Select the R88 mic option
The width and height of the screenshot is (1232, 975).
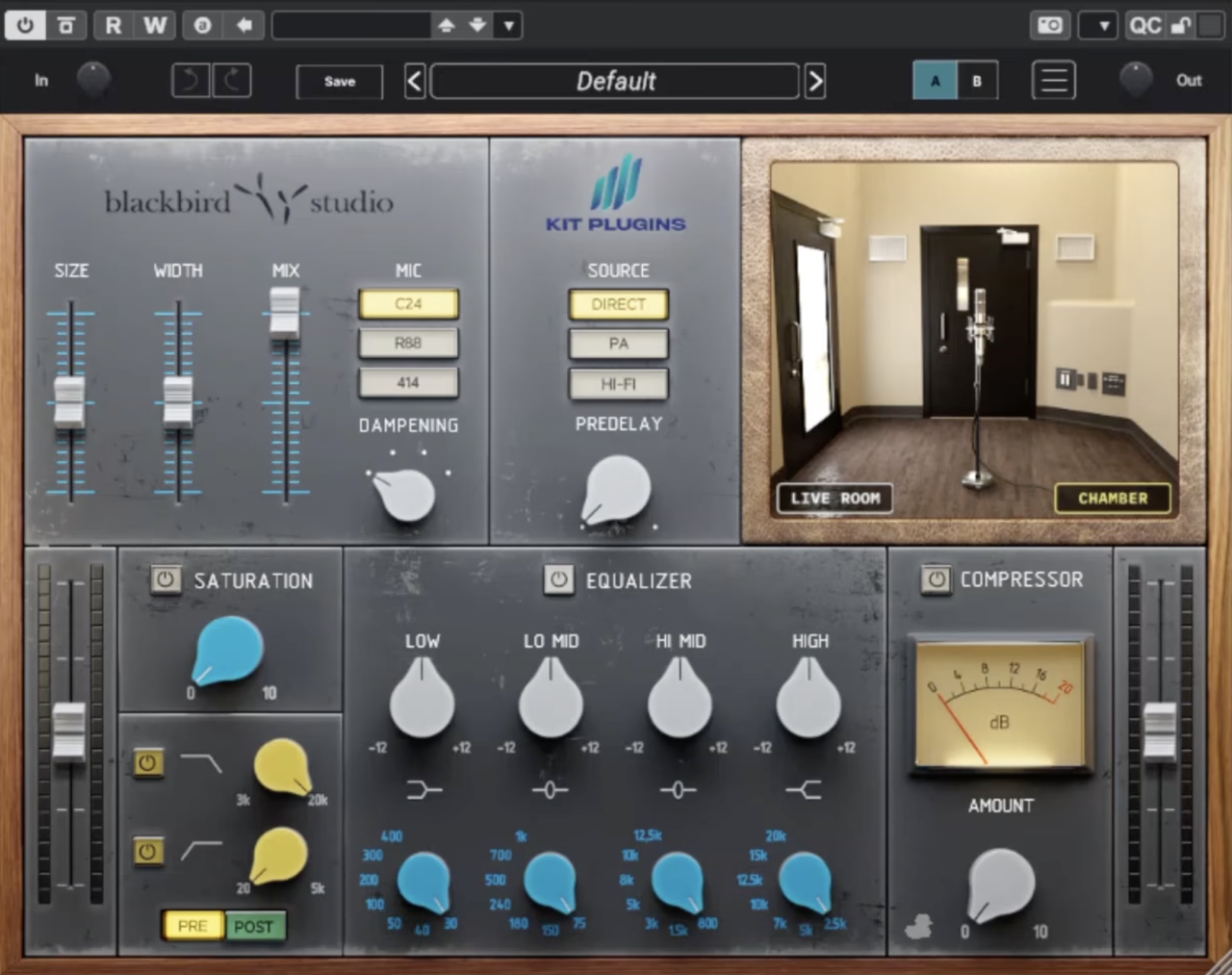(x=408, y=344)
